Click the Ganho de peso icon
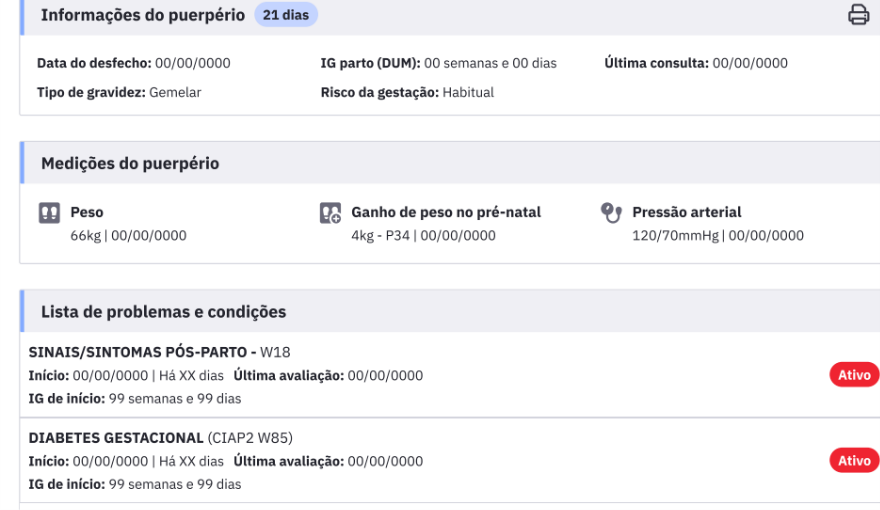Image resolution: width=880 pixels, height=510 pixels. [331, 213]
